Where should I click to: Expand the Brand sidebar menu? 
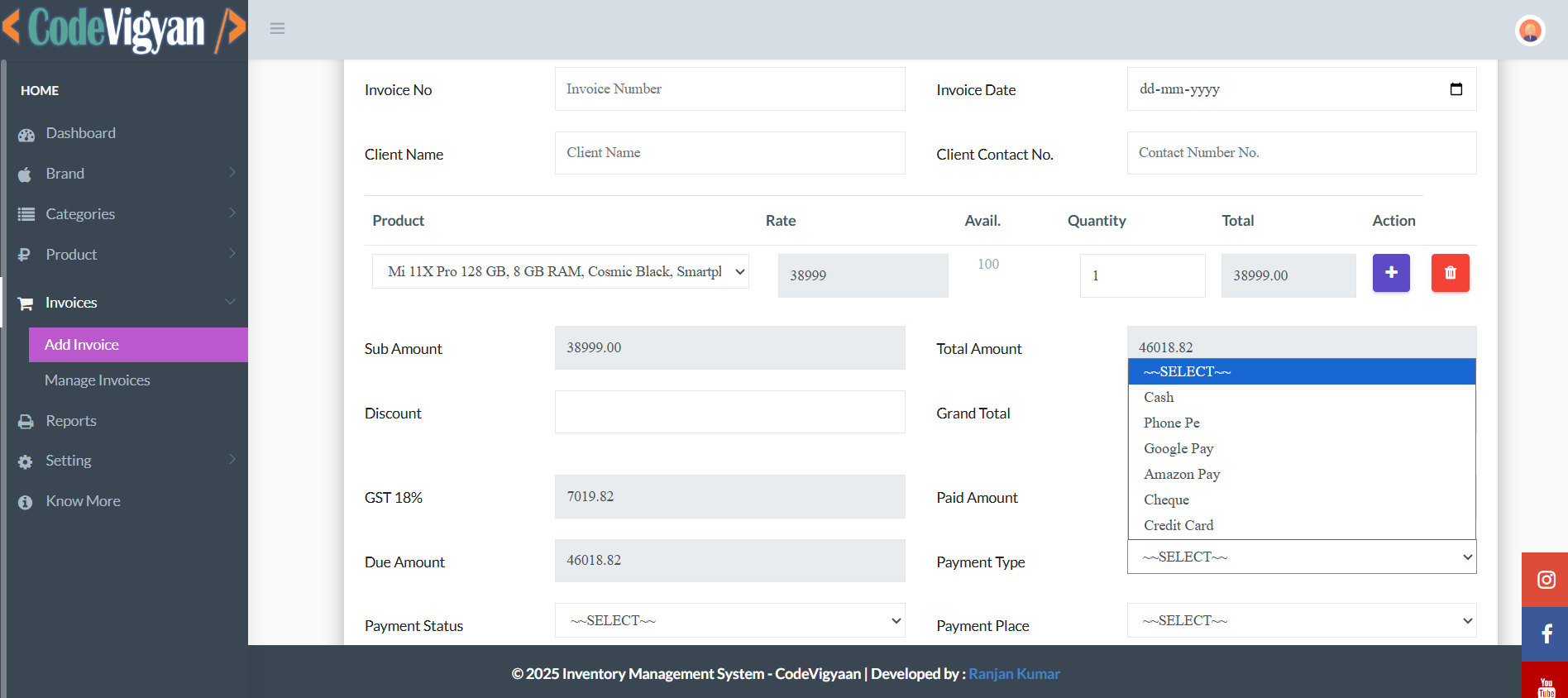[x=124, y=174]
